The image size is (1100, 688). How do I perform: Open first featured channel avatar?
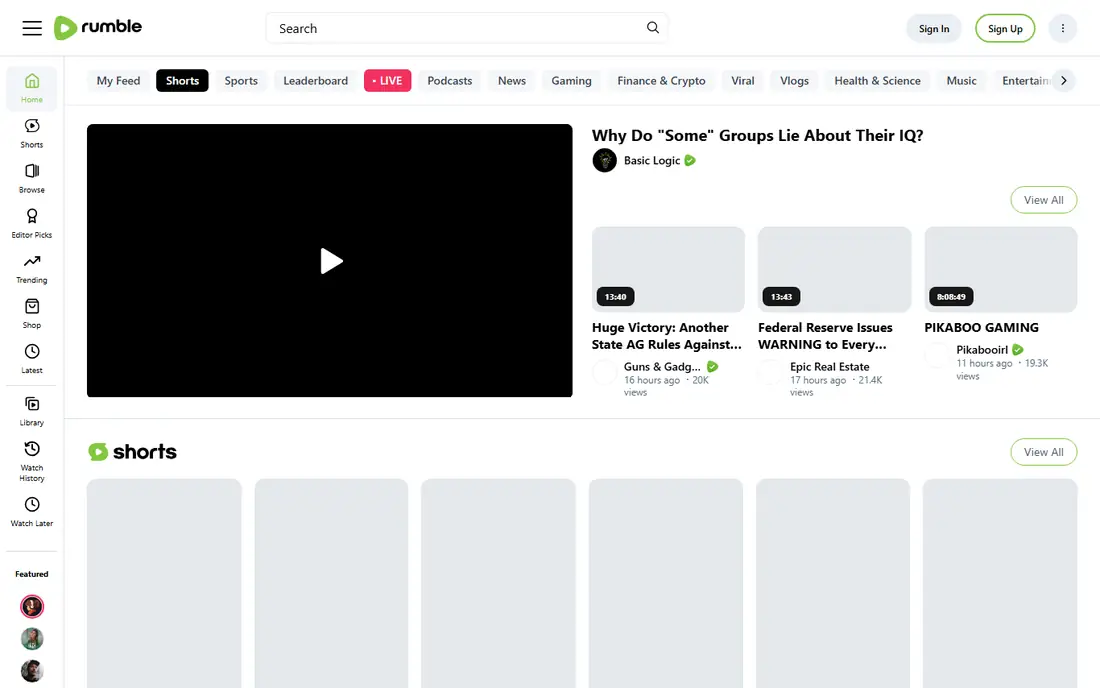pyautogui.click(x=32, y=606)
